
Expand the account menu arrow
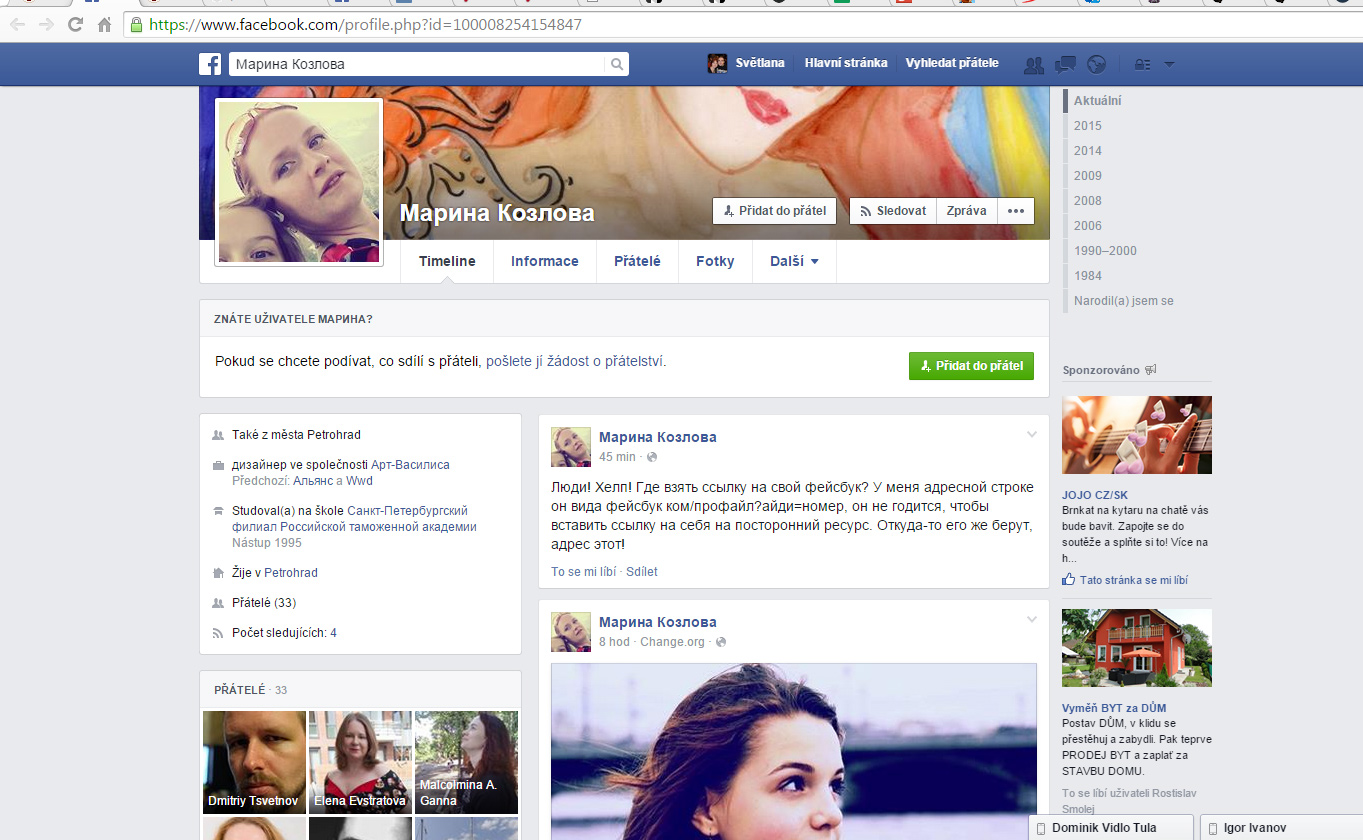point(1170,65)
